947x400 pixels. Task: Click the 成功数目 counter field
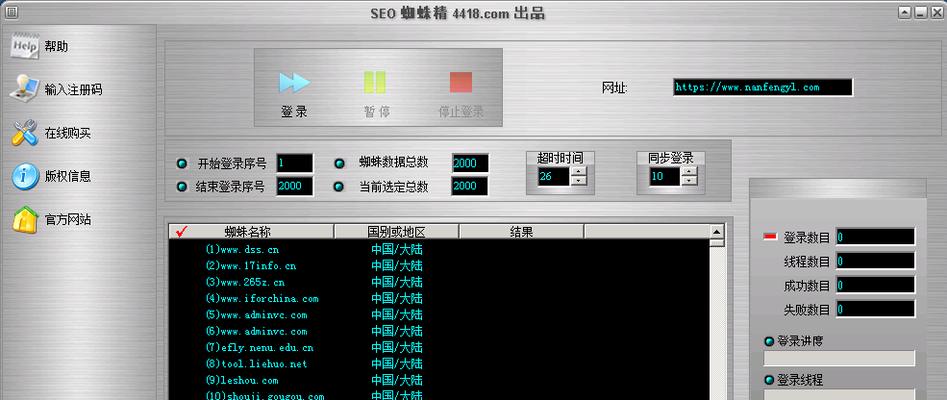tap(875, 285)
